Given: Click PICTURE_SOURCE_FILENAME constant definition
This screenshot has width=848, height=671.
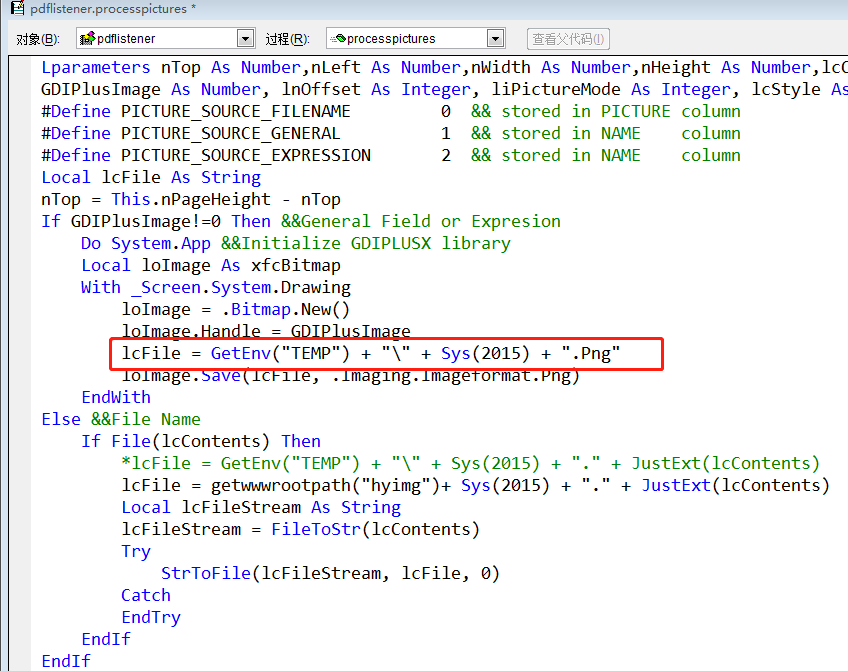Looking at the screenshot, I should 236,111.
